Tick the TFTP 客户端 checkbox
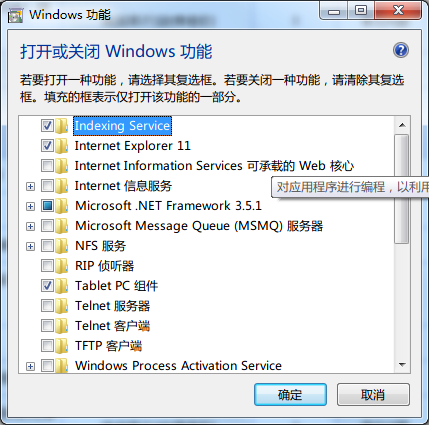The width and height of the screenshot is (429, 425). pyautogui.click(x=47, y=346)
